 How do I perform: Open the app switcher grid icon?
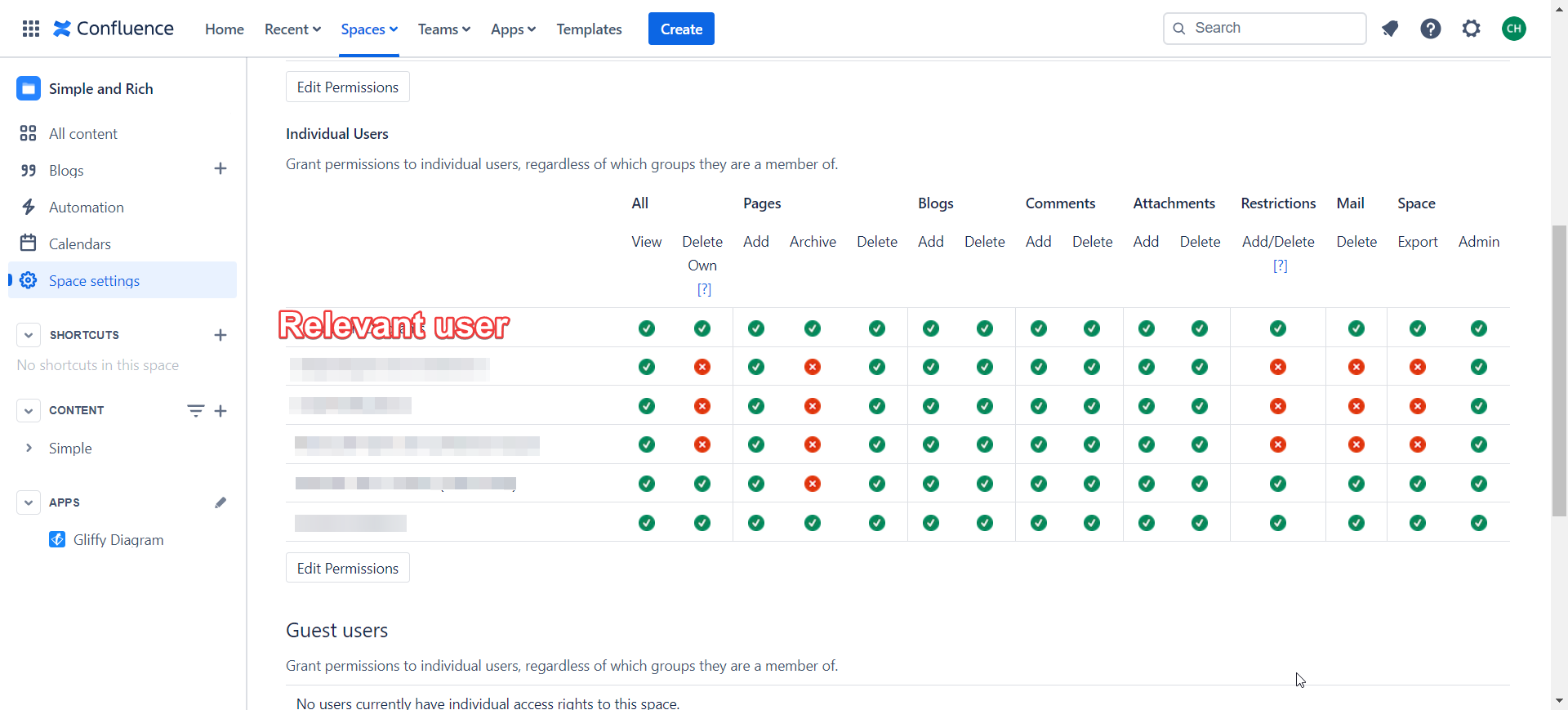tap(31, 29)
